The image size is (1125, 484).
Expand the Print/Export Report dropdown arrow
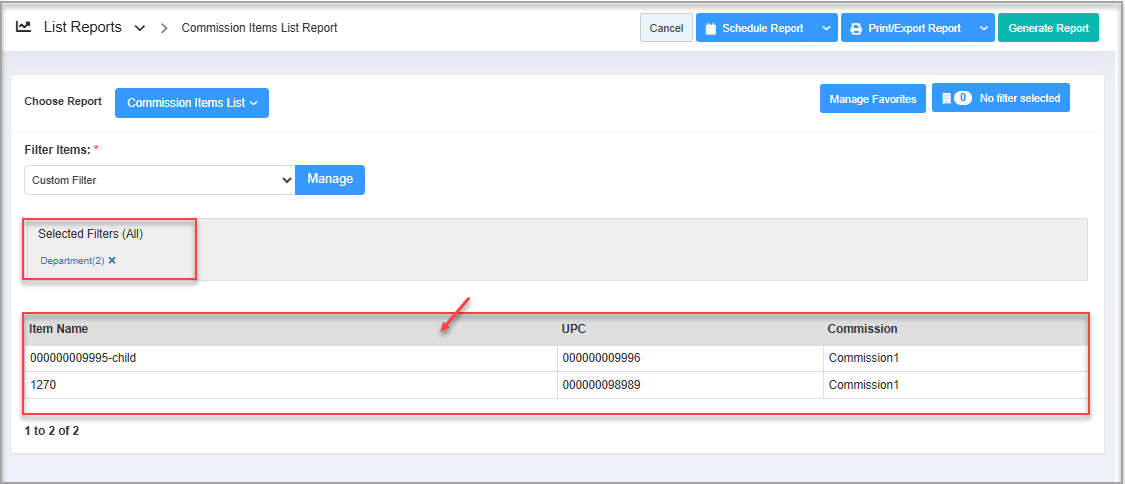click(x=982, y=28)
